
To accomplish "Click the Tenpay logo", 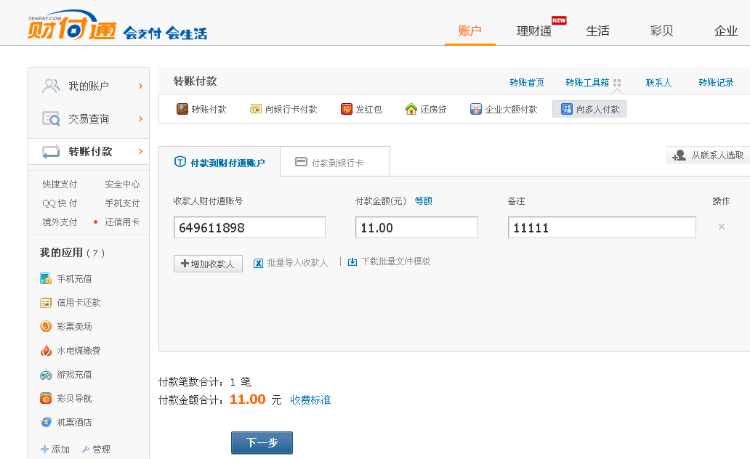I will tap(72, 25).
